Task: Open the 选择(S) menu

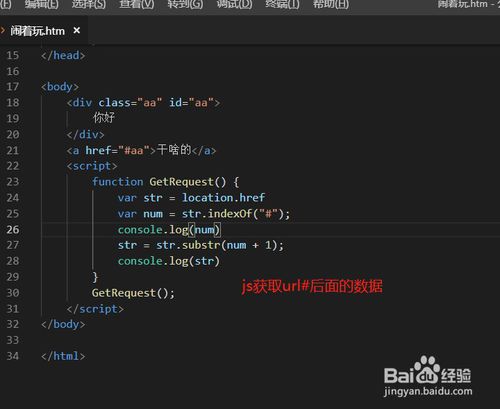Action: pos(89,4)
